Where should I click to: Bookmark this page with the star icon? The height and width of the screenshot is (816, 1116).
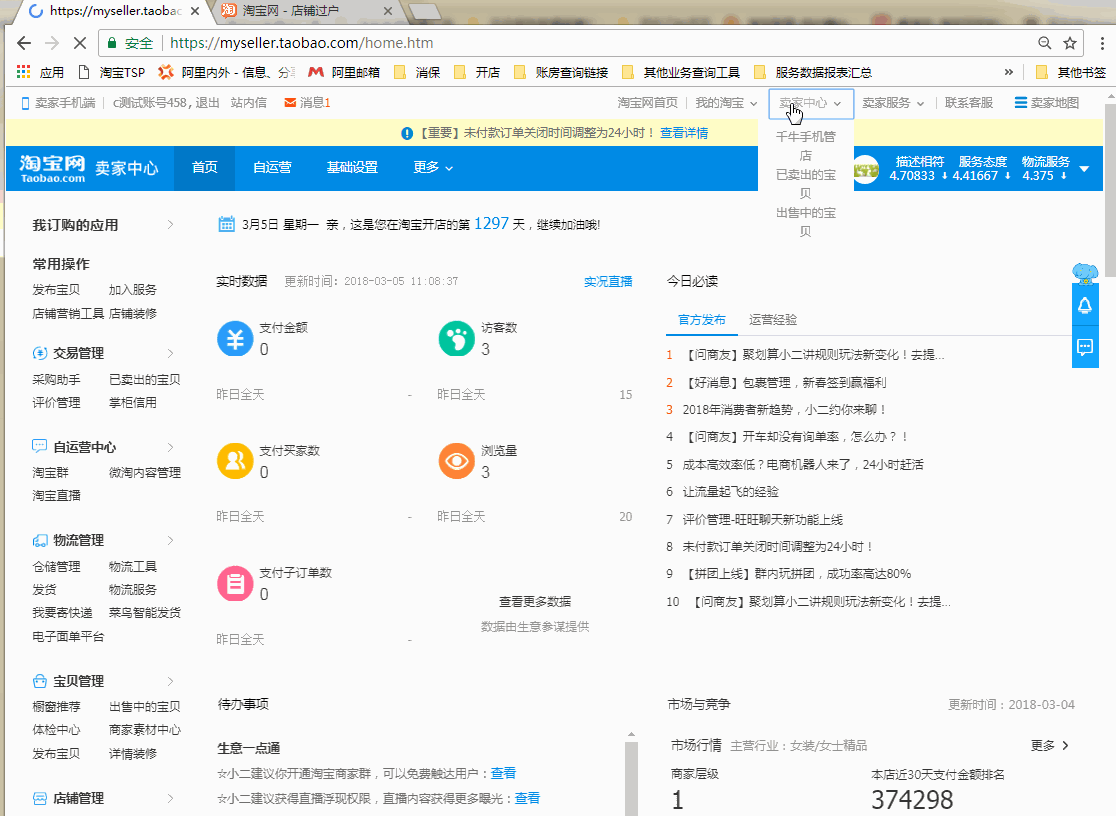(1070, 43)
